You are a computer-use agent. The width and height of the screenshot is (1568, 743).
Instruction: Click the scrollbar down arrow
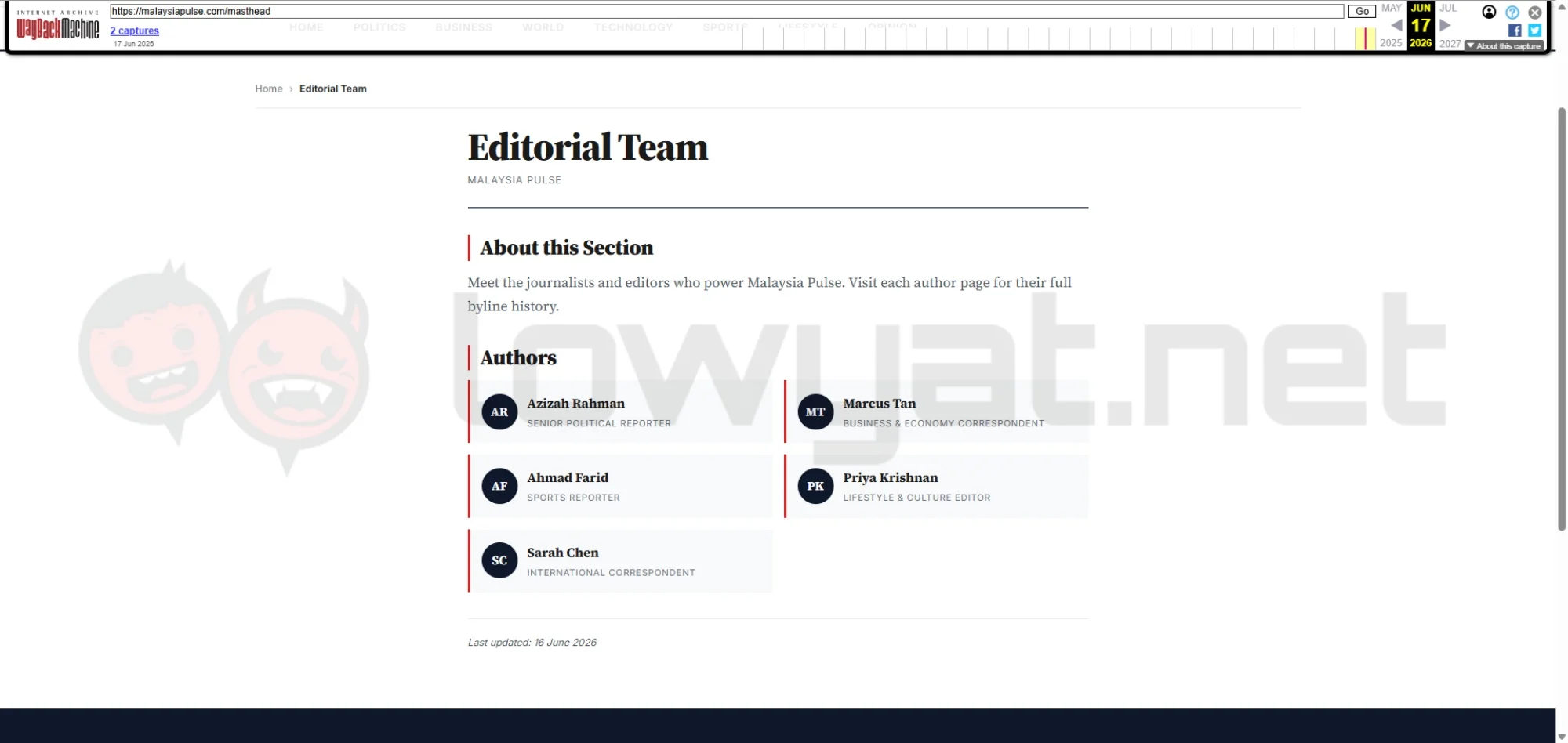point(1561,737)
